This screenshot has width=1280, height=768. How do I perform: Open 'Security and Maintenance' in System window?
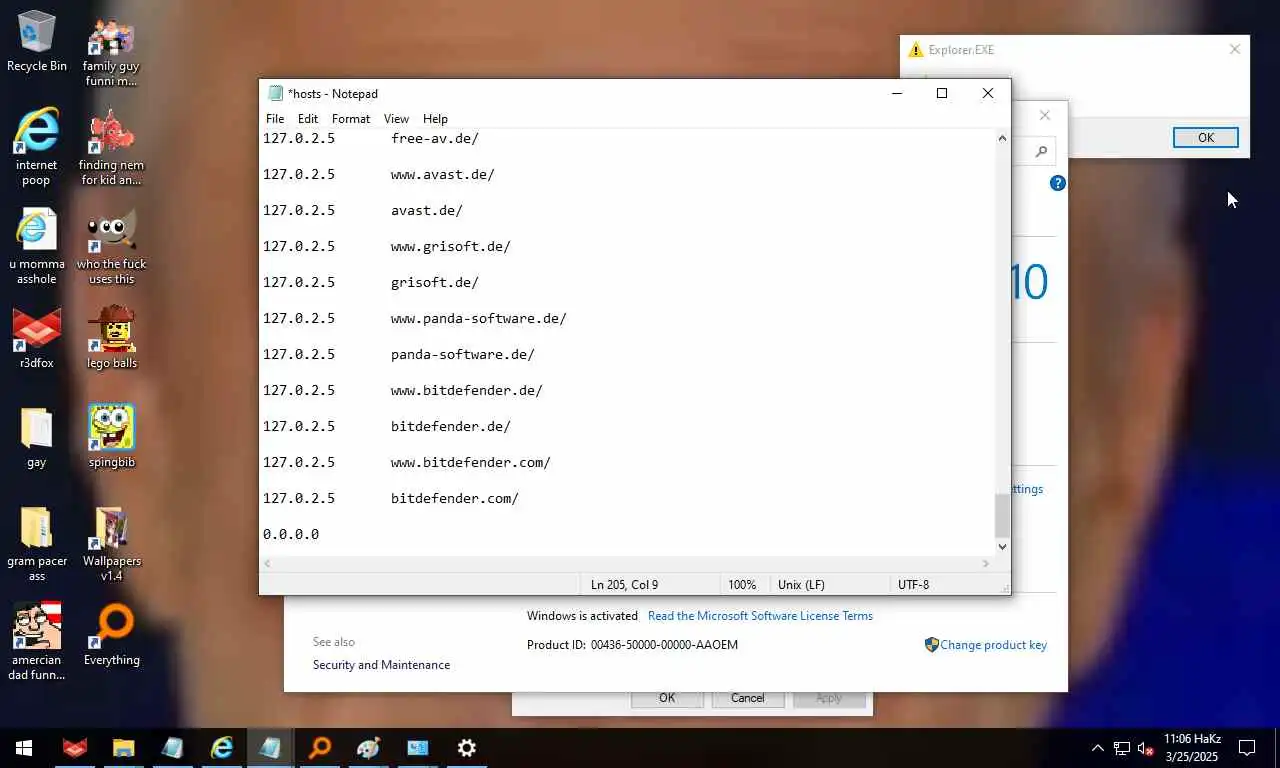(x=381, y=665)
